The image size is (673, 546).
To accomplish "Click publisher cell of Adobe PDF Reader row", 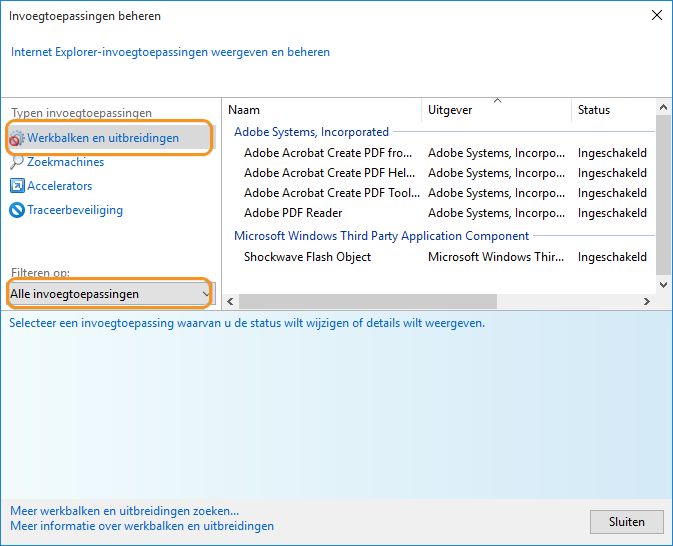I will point(496,213).
